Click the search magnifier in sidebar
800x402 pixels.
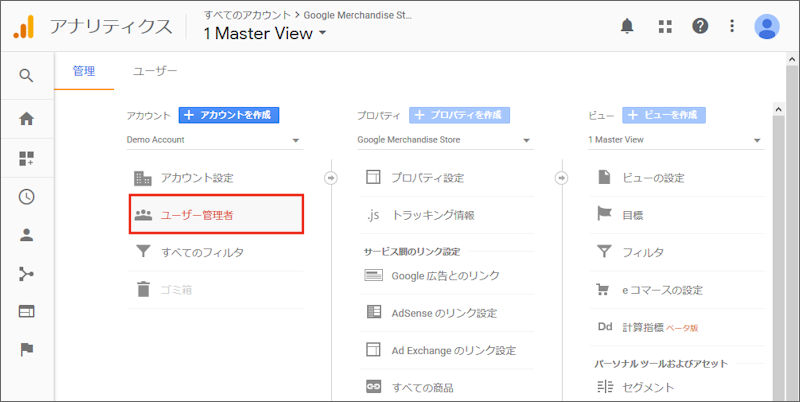click(x=26, y=76)
